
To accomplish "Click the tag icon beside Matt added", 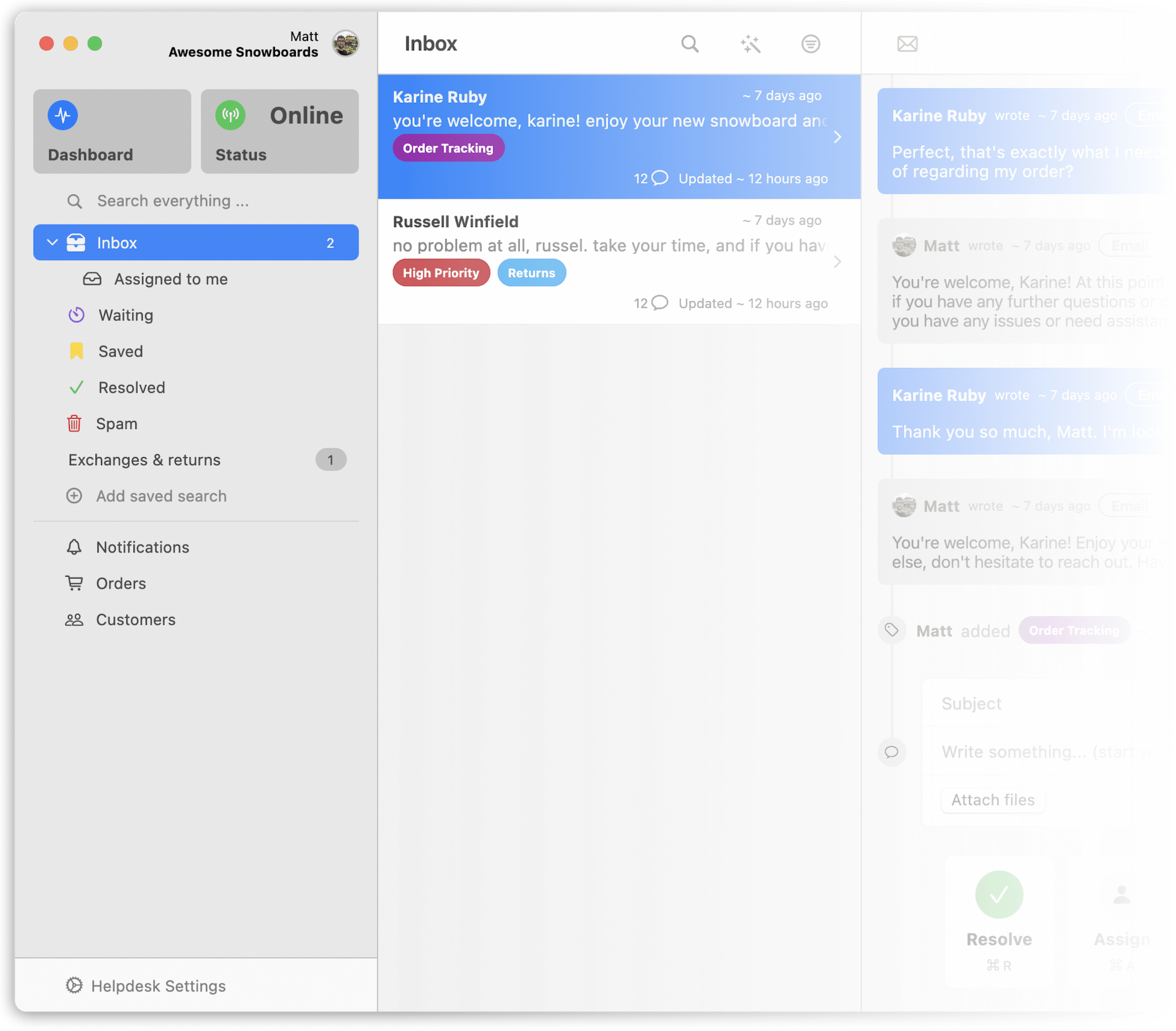I will (892, 630).
